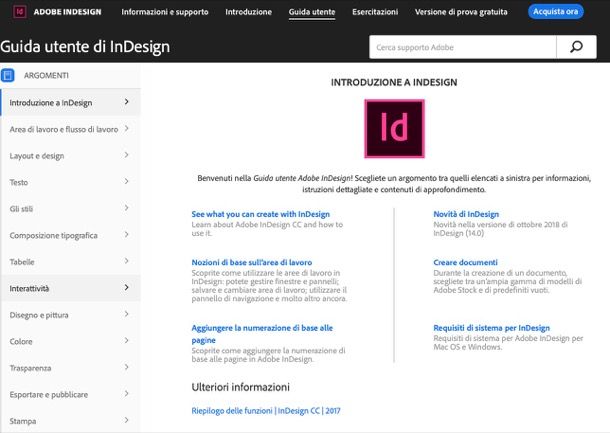Click the blue Argomenti book icon
Viewport: 610px width, 433px height.
[7, 75]
